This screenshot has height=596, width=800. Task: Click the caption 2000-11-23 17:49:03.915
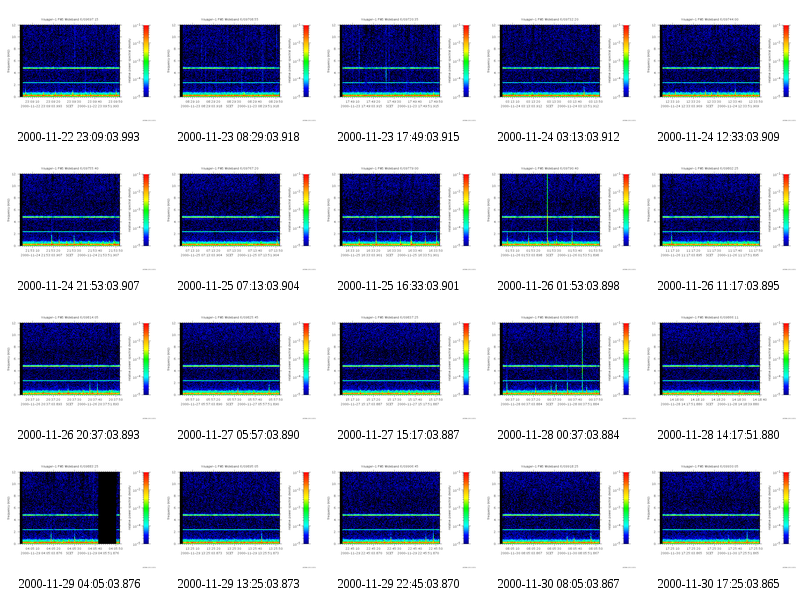[398, 137]
